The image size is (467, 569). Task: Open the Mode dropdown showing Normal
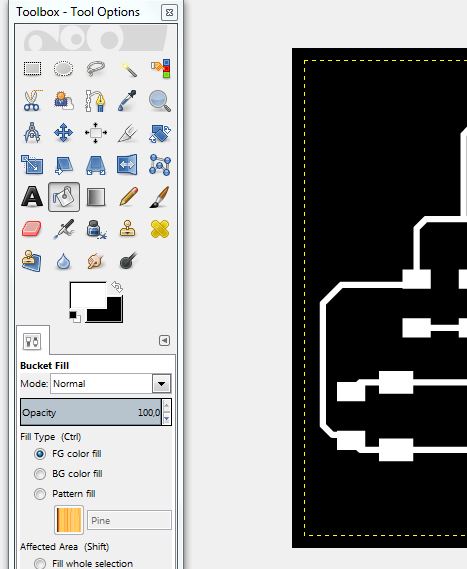pos(110,384)
